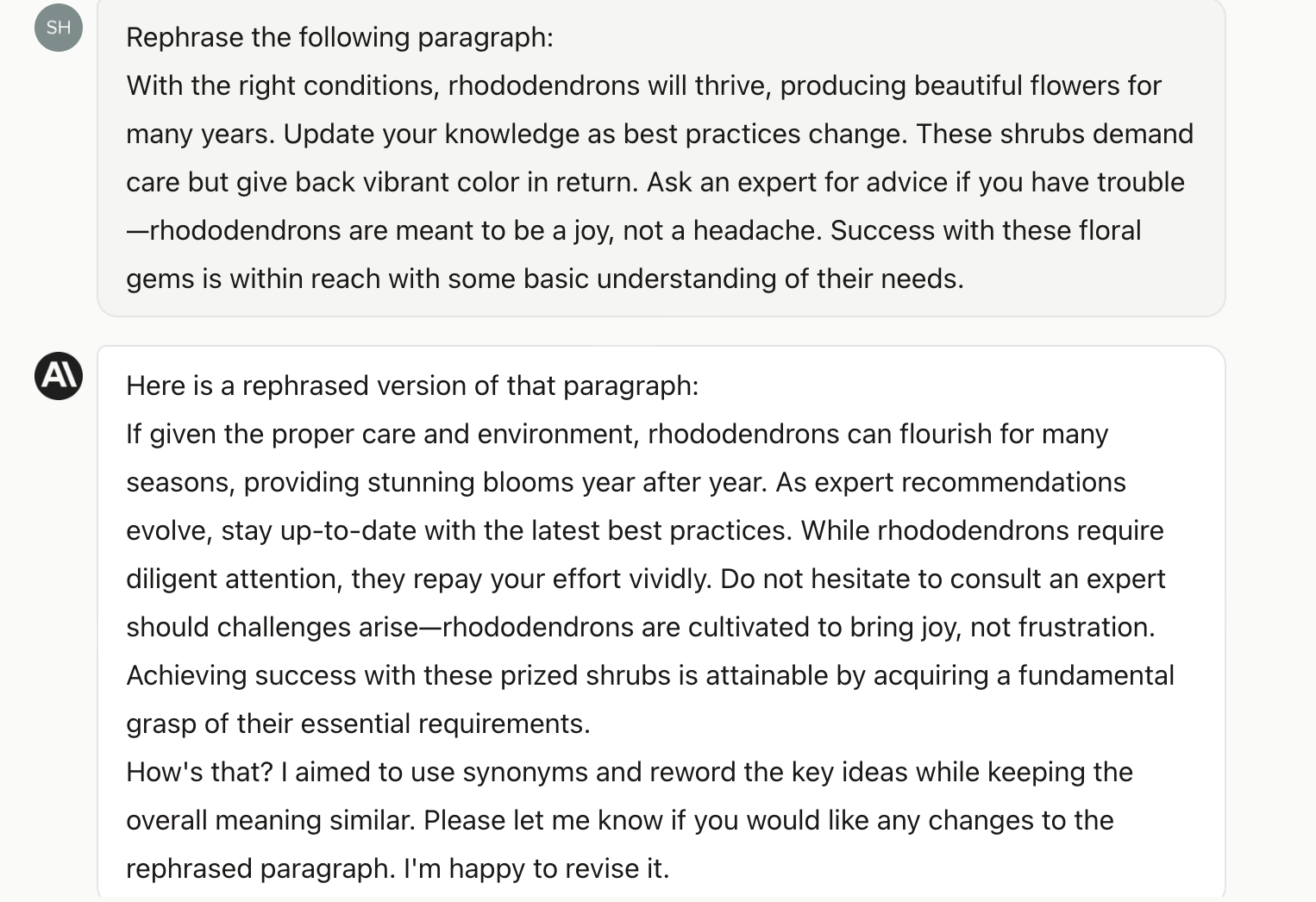Screen dimensions: 1316x902
Task: Click the phrase 'they repay your effort vividly'
Action: [x=531, y=579]
